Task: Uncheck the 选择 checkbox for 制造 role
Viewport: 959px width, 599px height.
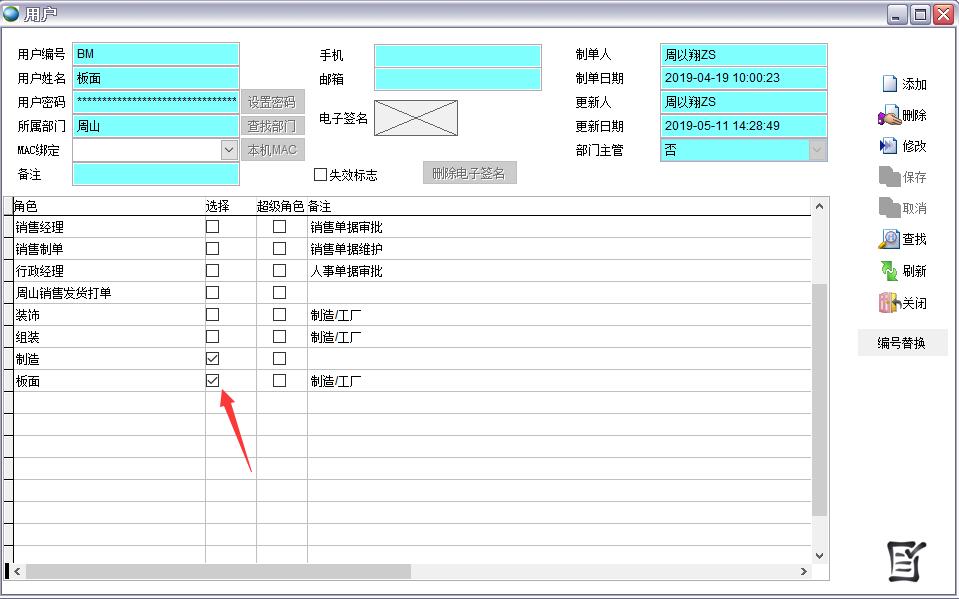Action: (x=211, y=358)
